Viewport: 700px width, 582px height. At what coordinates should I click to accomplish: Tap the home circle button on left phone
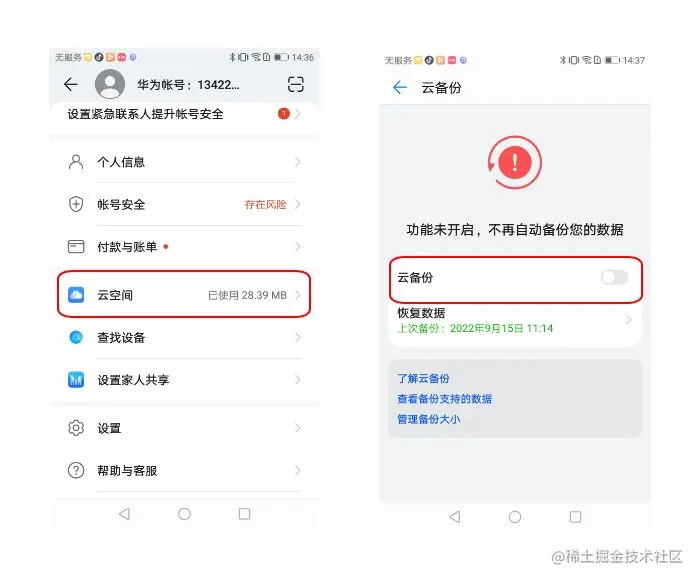(x=184, y=514)
